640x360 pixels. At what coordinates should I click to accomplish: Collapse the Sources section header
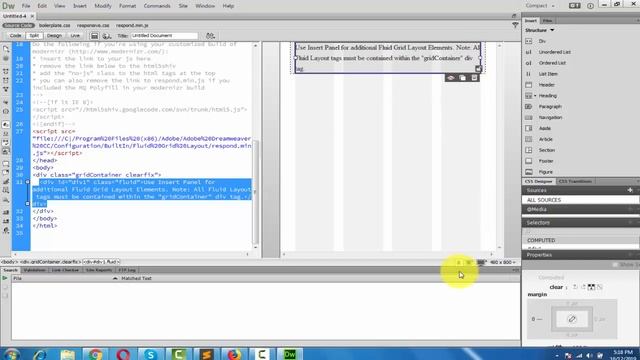[x=580, y=190]
